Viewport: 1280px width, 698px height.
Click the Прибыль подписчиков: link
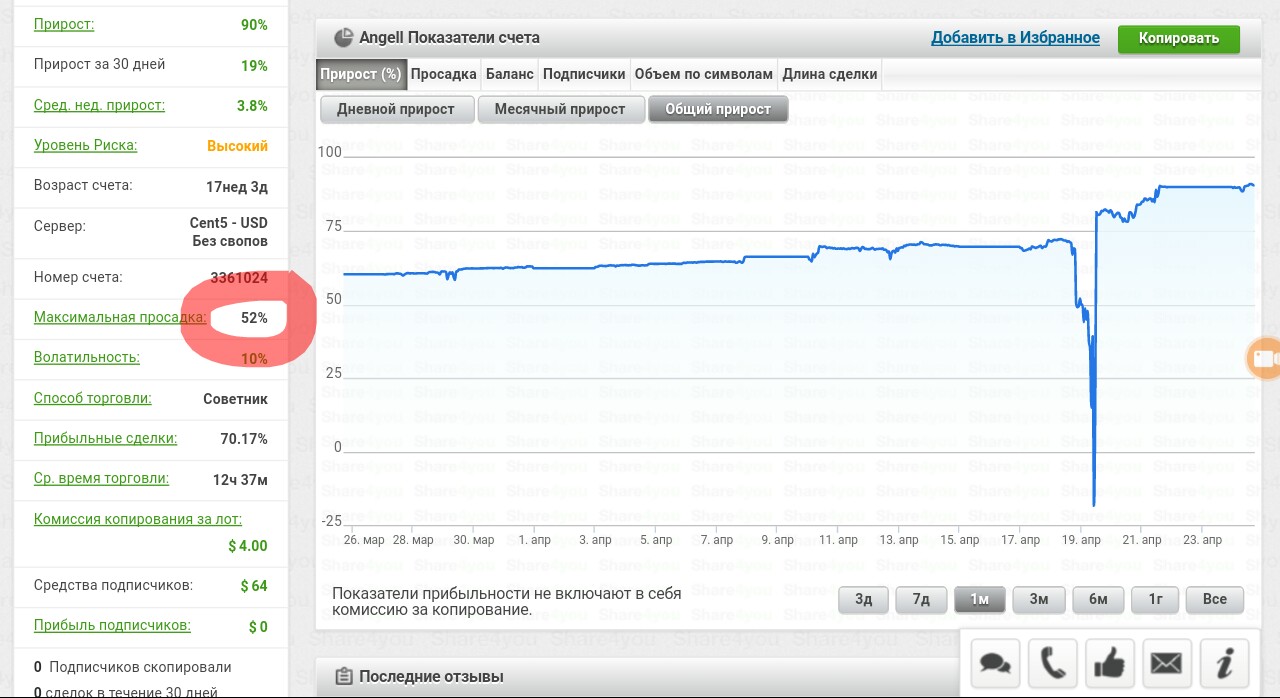point(112,625)
